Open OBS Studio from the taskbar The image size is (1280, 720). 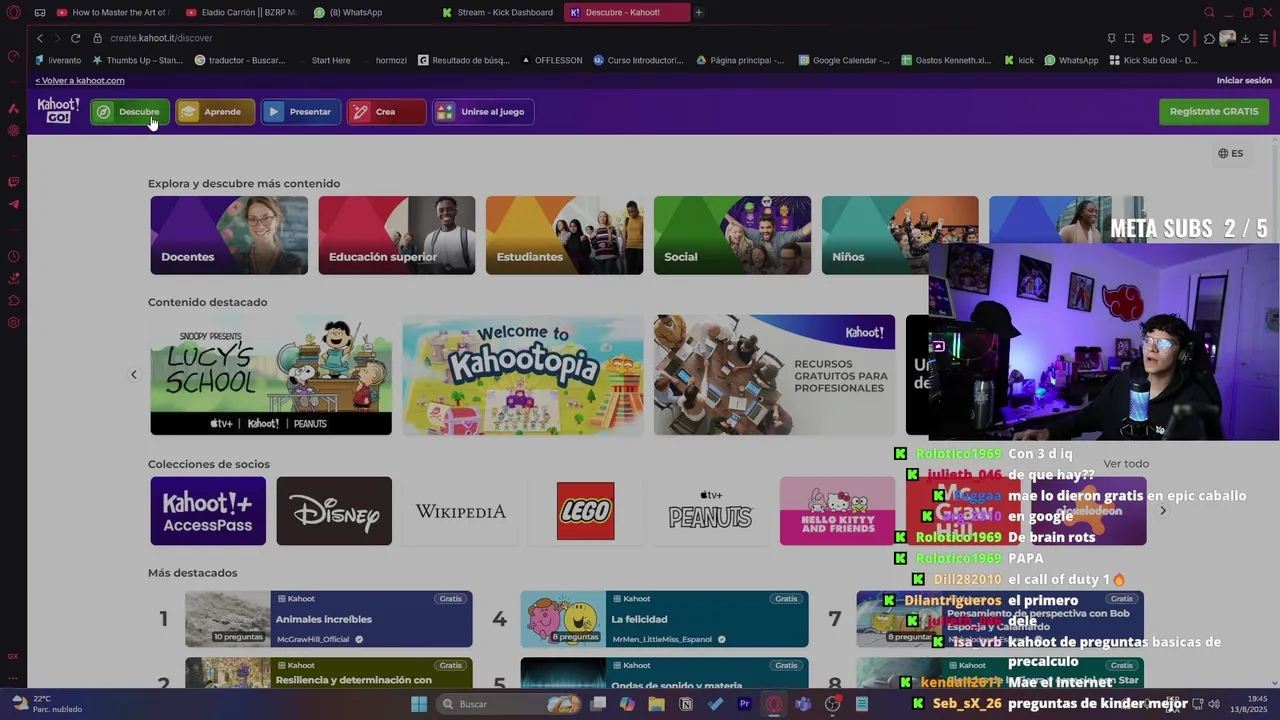832,704
